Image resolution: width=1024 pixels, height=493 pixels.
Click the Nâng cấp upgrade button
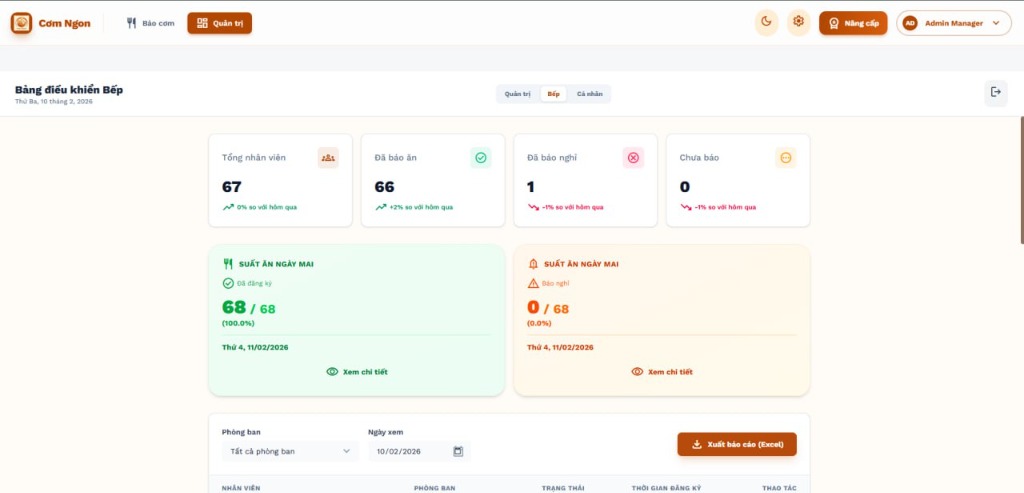pos(853,23)
